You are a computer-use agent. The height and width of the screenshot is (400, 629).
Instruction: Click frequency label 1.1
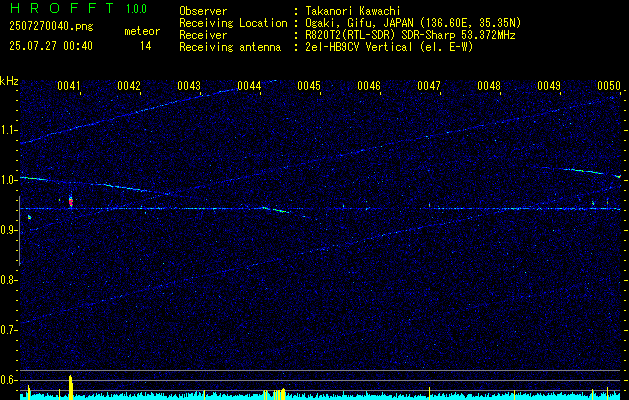pyautogui.click(x=8, y=130)
